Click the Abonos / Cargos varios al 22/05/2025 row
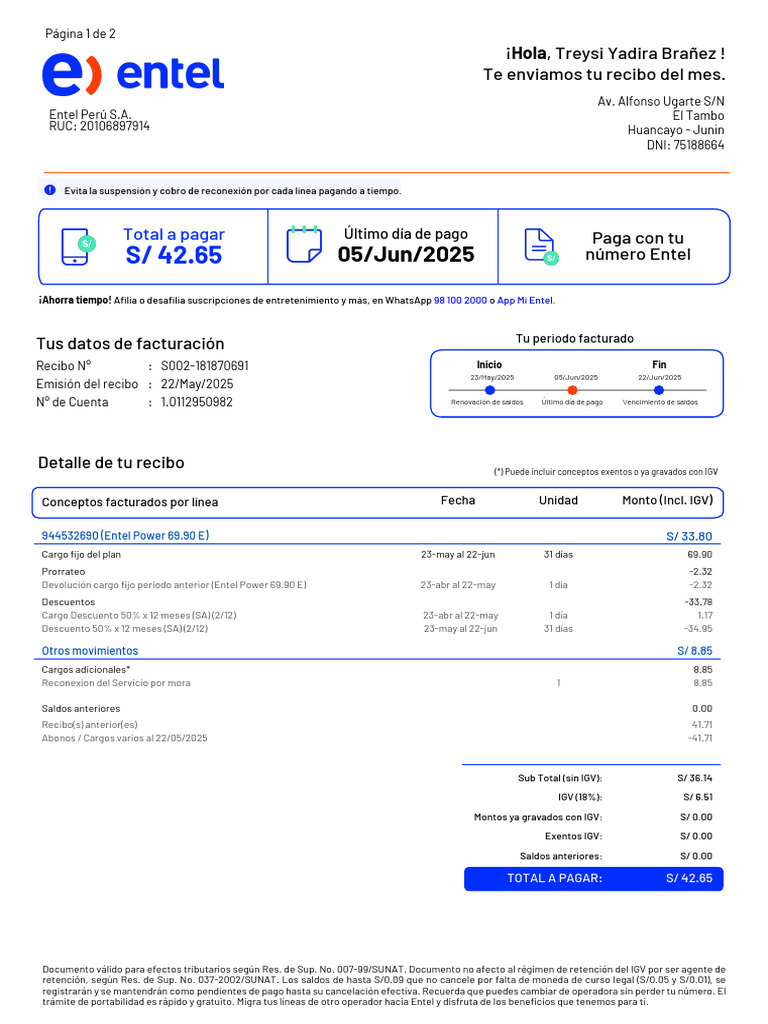The height and width of the screenshot is (1024, 768). coord(377,738)
